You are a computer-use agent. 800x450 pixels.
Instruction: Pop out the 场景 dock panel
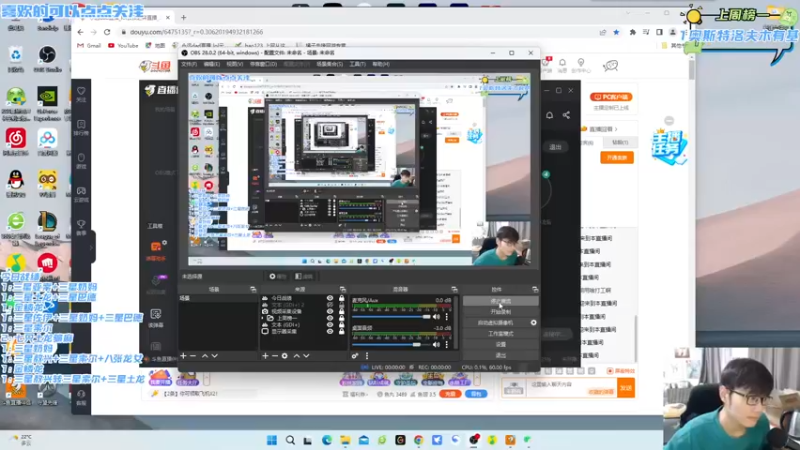(x=253, y=289)
